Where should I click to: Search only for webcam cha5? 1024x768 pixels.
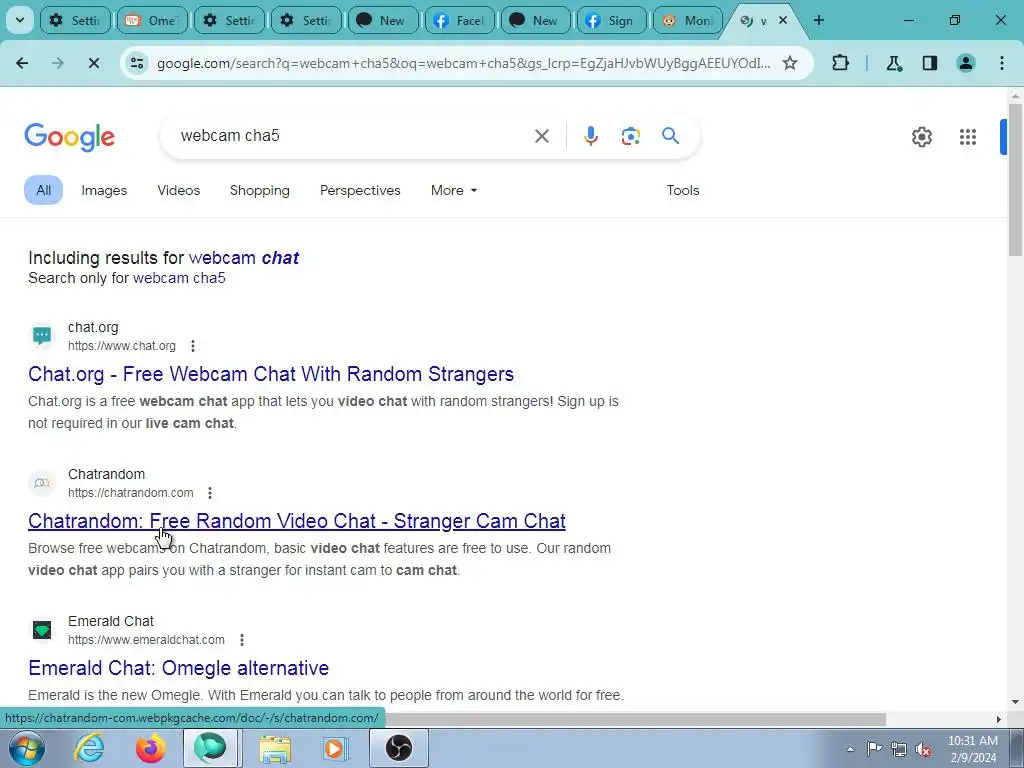pyautogui.click(x=179, y=278)
